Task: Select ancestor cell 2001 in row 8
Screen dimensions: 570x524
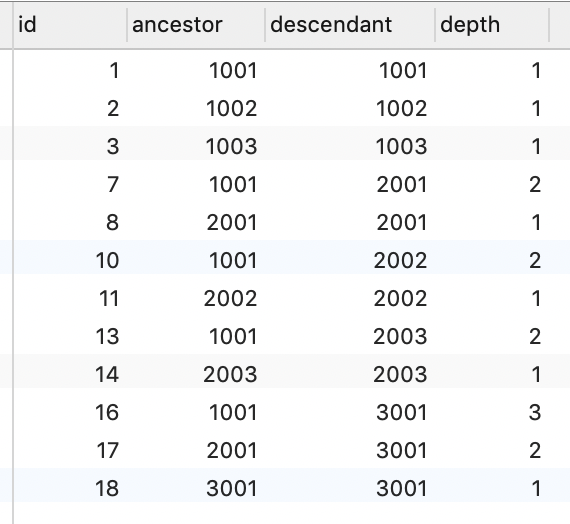Action: [x=232, y=223]
